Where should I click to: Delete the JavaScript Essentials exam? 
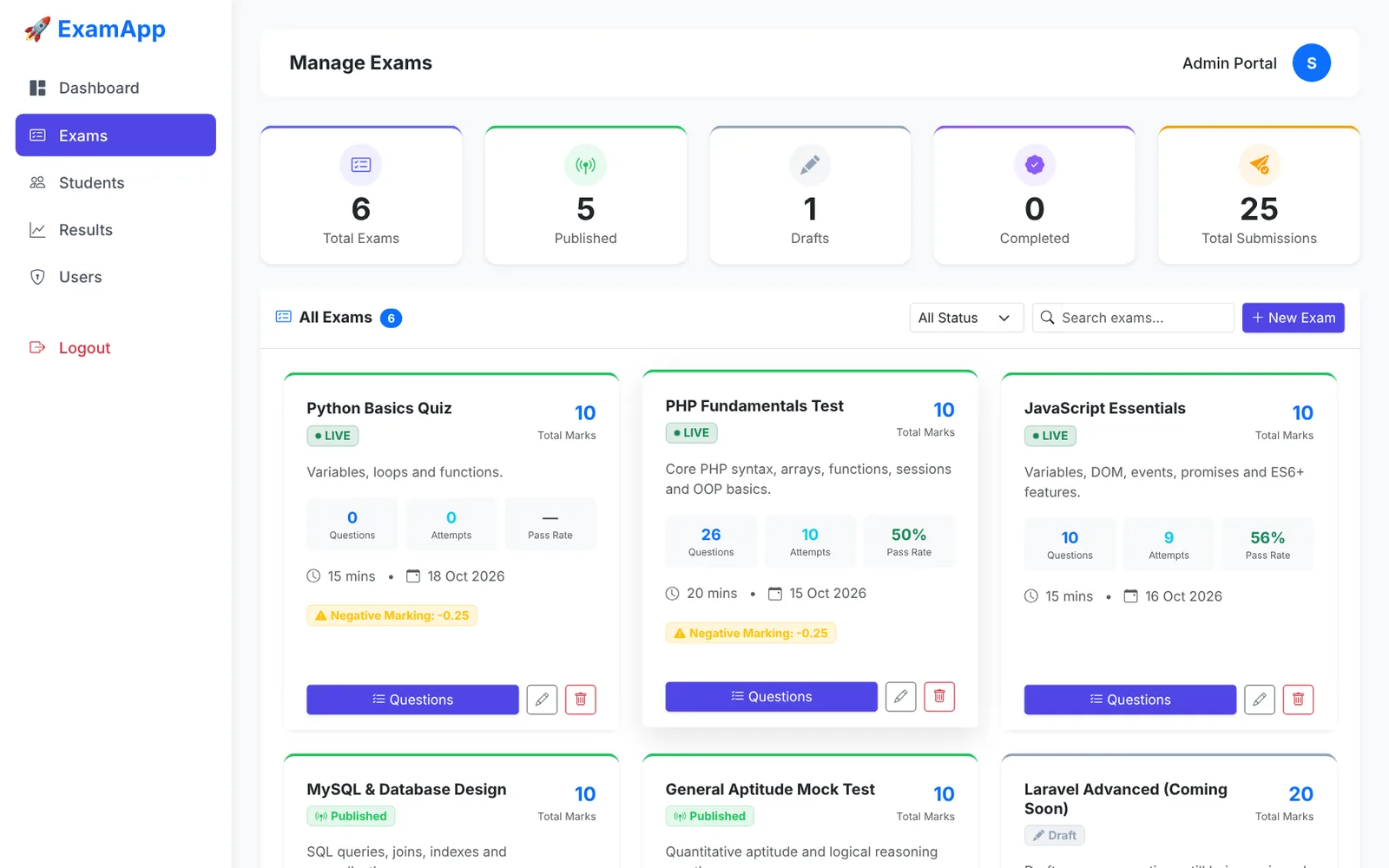tap(1298, 700)
